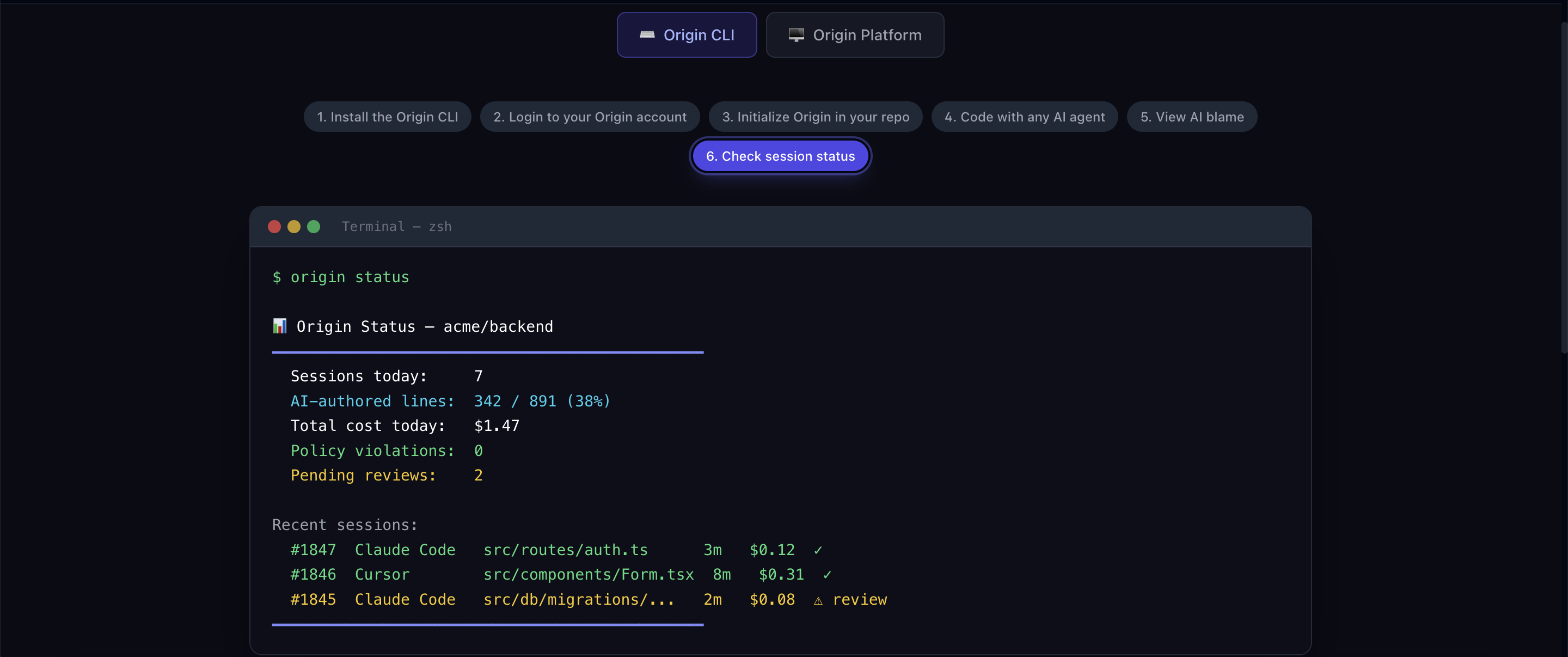
Task: Click the checkmark on session #1846 row
Action: coord(827,575)
